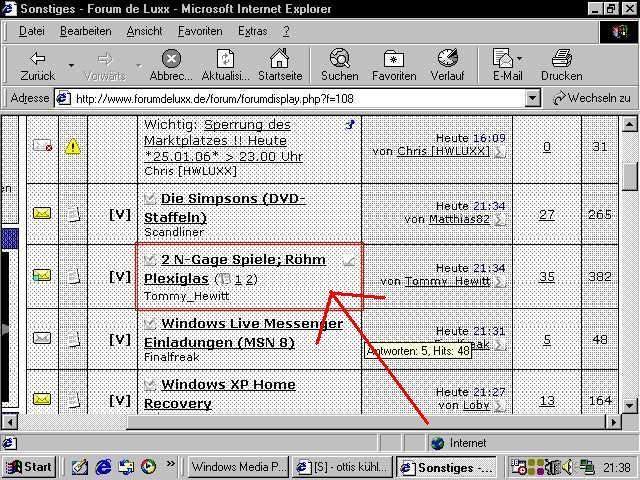
Task: Open the Windows Start menu
Action: click(29, 467)
